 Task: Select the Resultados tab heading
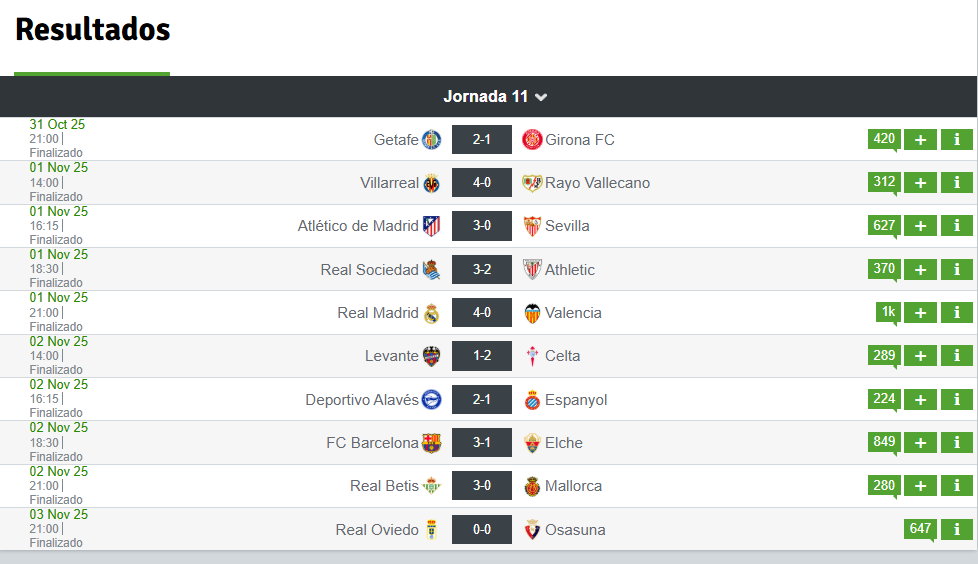93,31
